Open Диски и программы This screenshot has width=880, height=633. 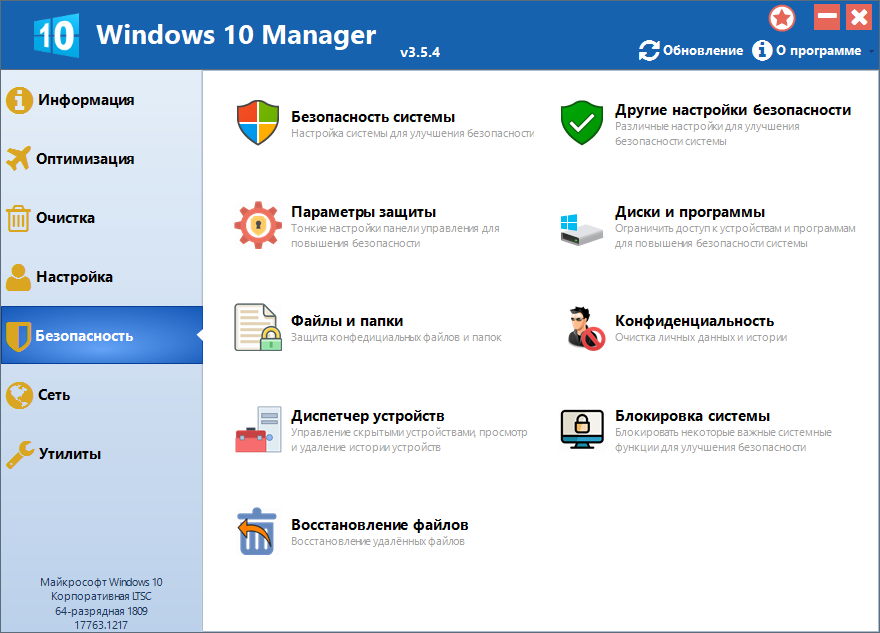point(690,212)
